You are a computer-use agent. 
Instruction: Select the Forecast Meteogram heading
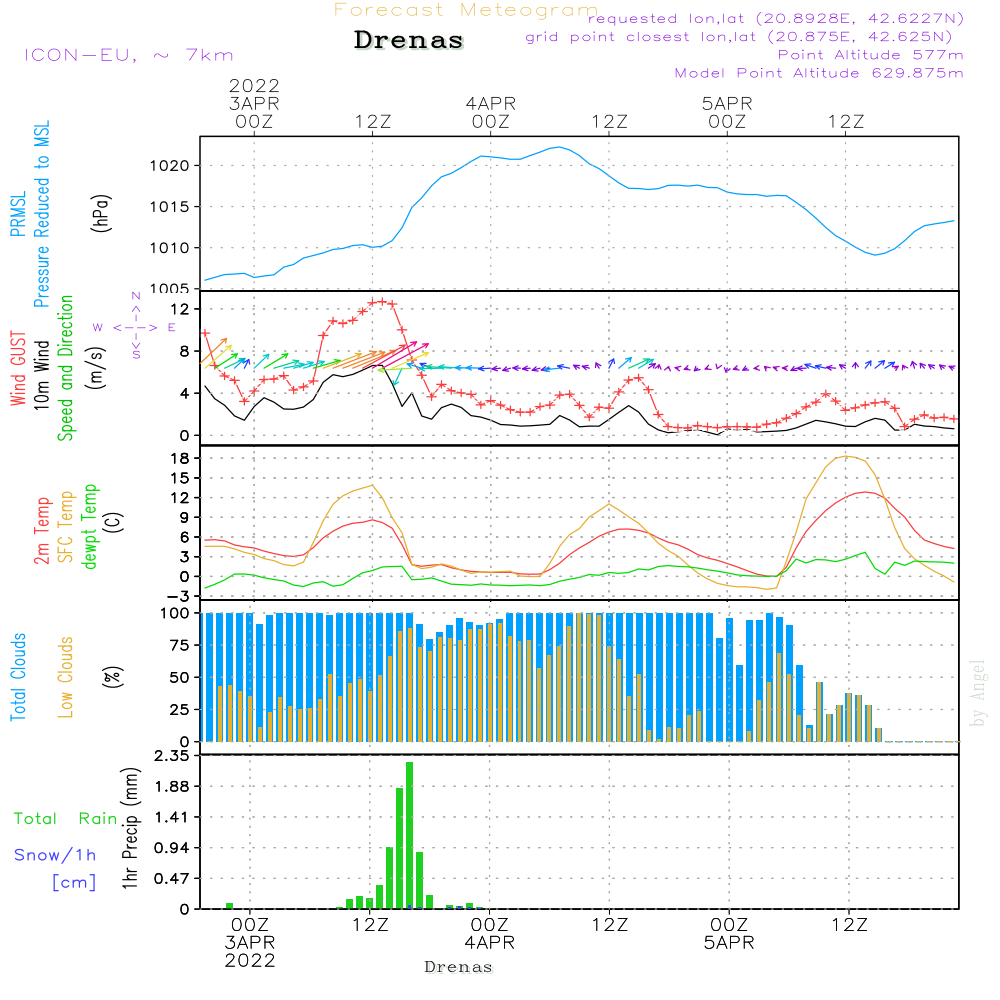pos(466,10)
